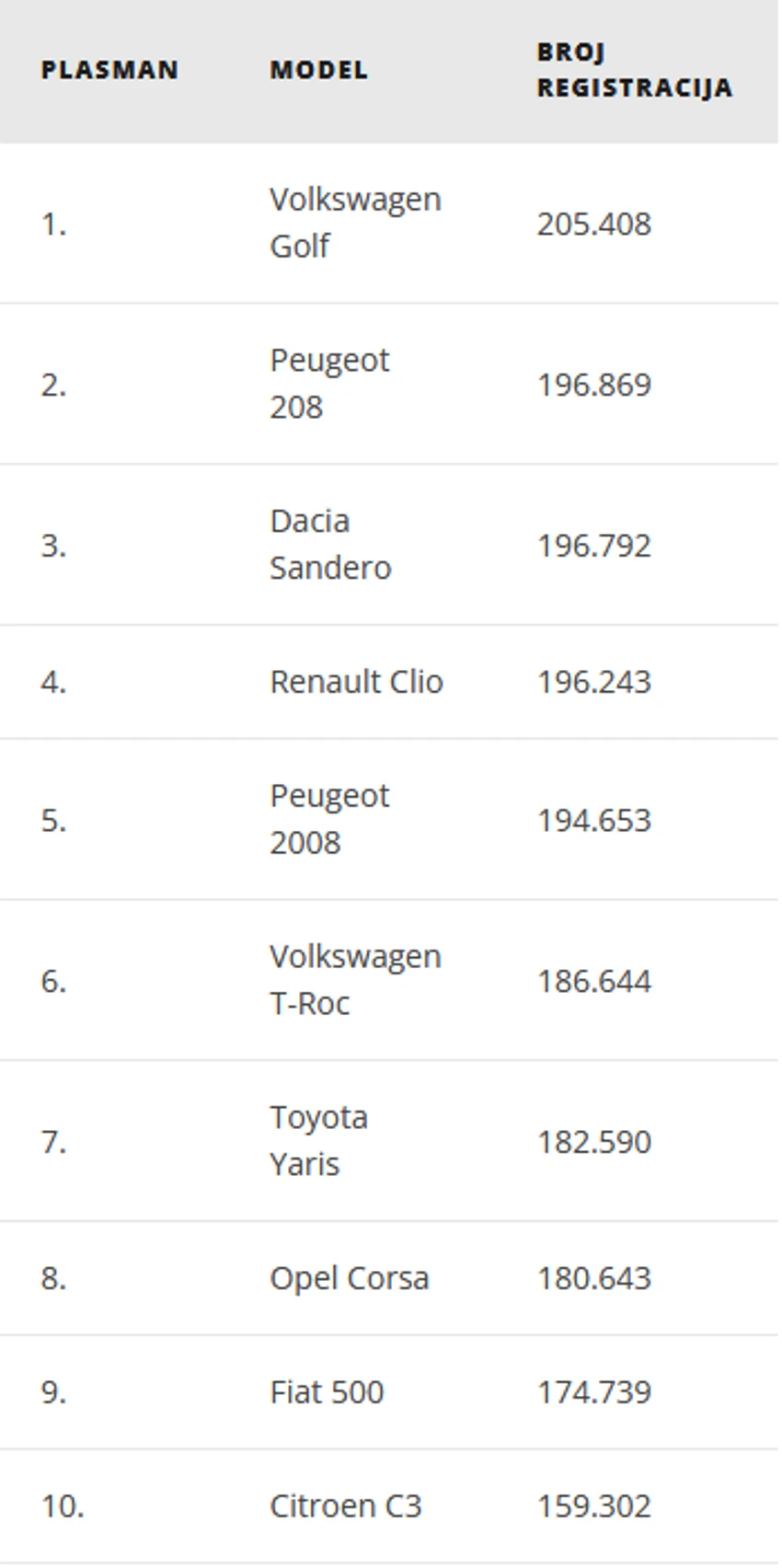Select the Opel Corsa model cell
This screenshot has height=1568, width=782.
tap(349, 1278)
